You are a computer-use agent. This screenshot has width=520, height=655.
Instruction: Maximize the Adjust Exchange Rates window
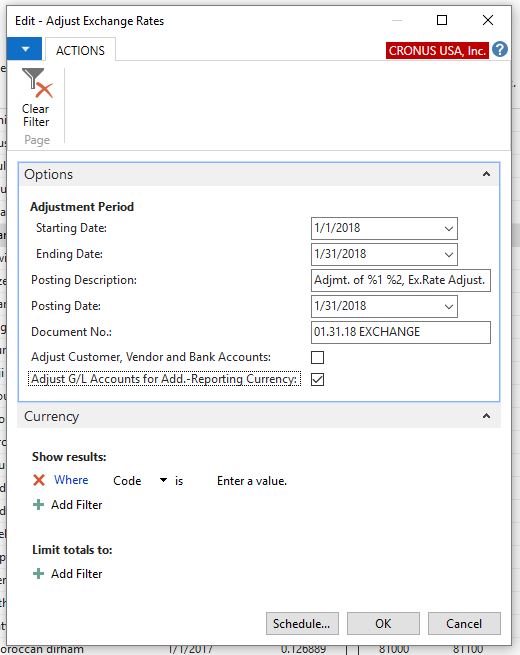click(x=442, y=20)
